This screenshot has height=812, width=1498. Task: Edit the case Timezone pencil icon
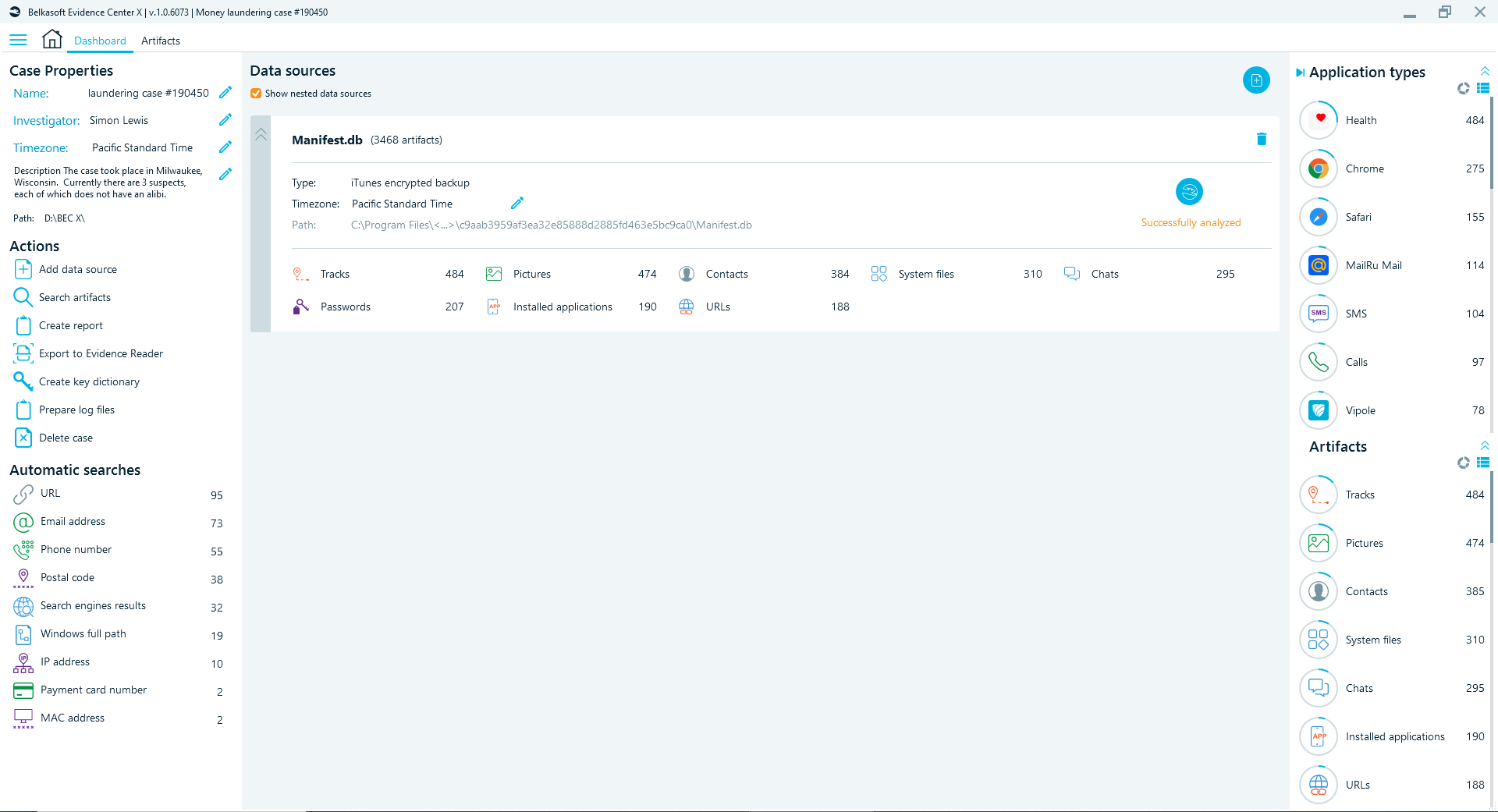(225, 147)
